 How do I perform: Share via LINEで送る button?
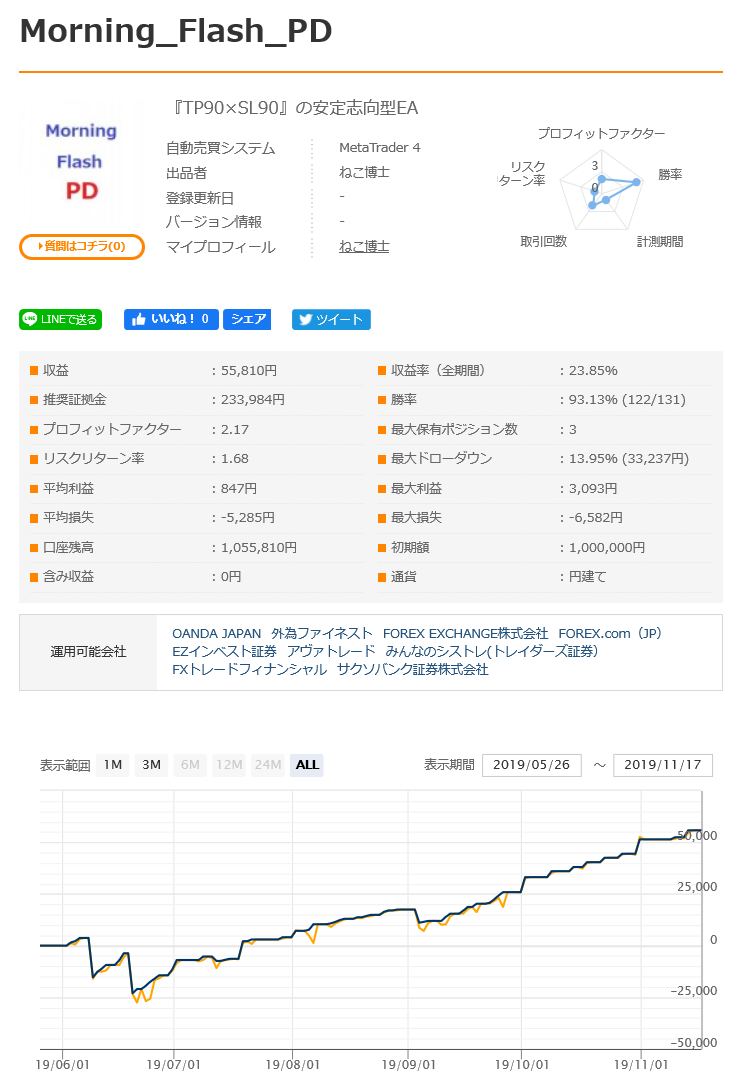pyautogui.click(x=61, y=319)
